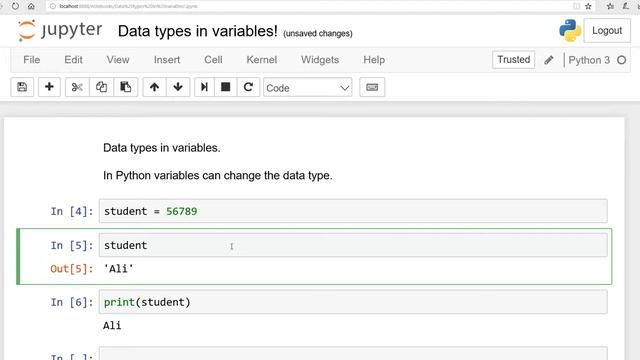
Task: Interrupt the kernel with stop icon
Action: [x=226, y=87]
